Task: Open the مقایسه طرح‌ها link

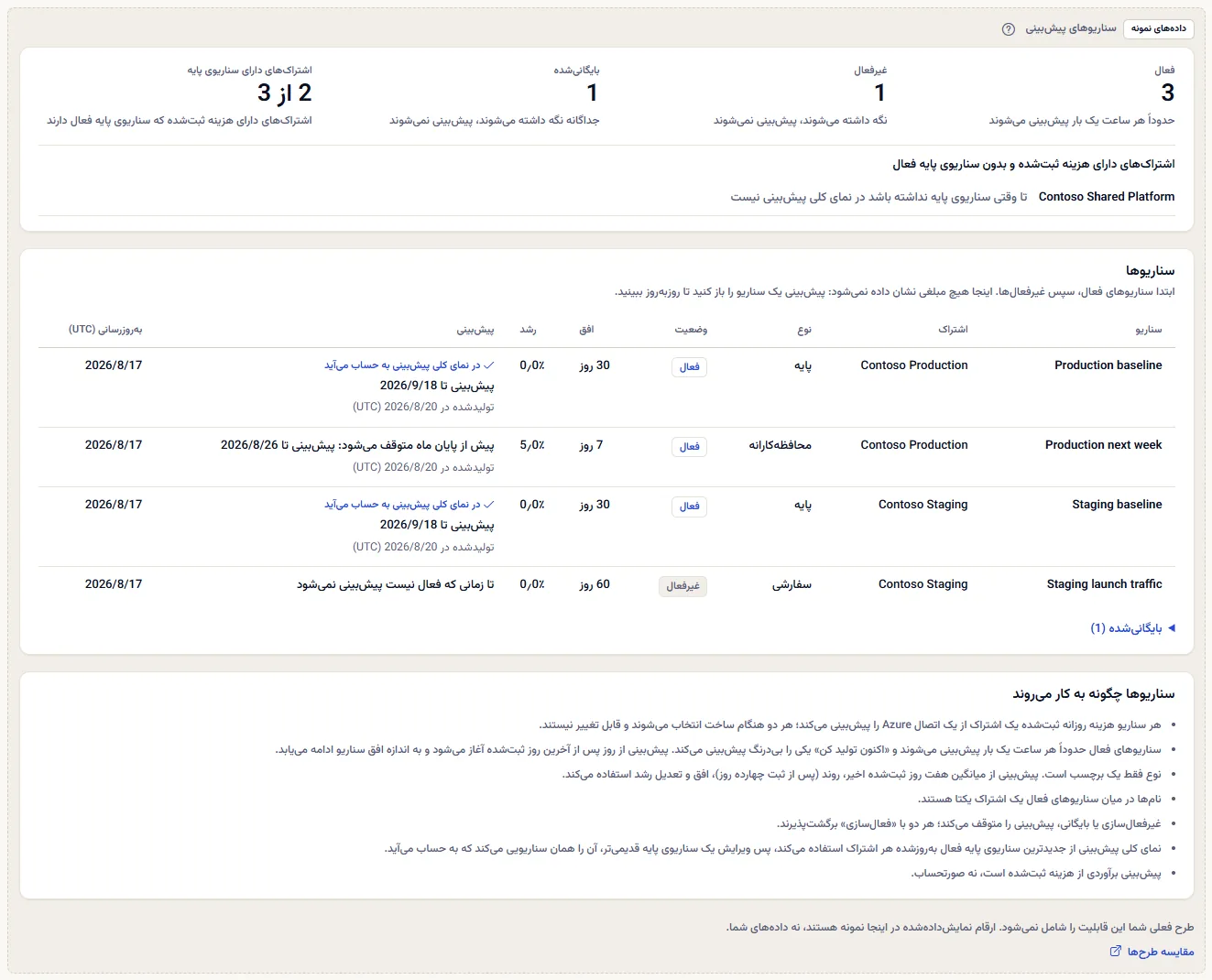Action: (1160, 953)
